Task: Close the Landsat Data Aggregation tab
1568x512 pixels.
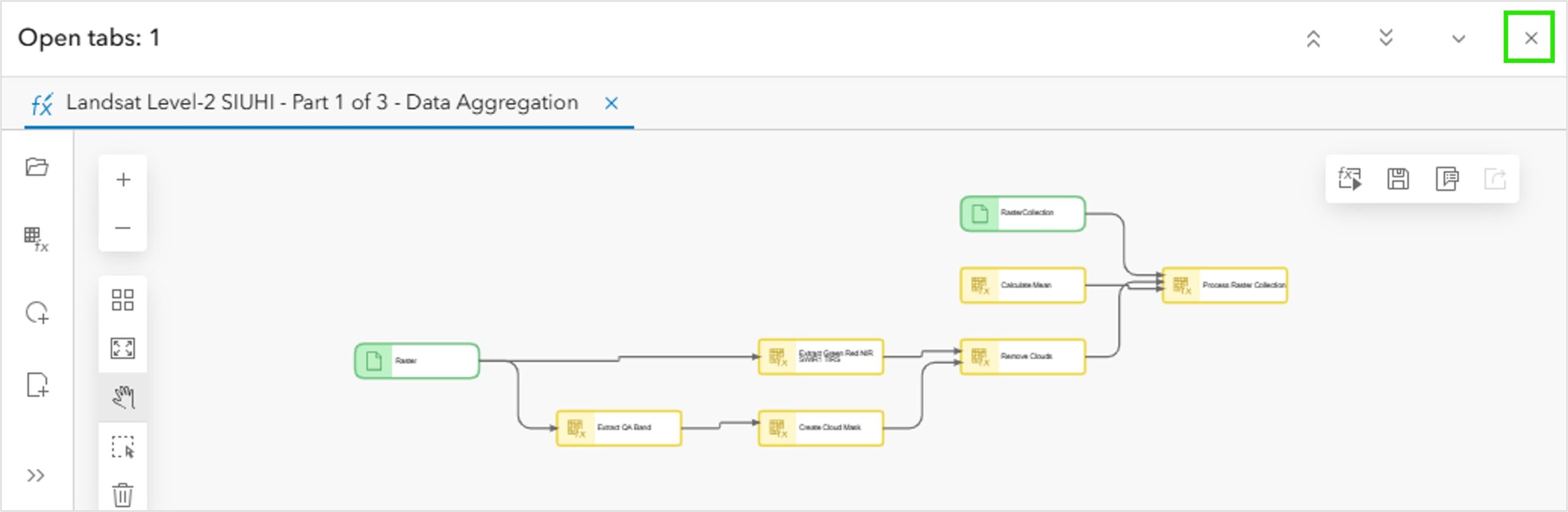Action: click(x=611, y=104)
